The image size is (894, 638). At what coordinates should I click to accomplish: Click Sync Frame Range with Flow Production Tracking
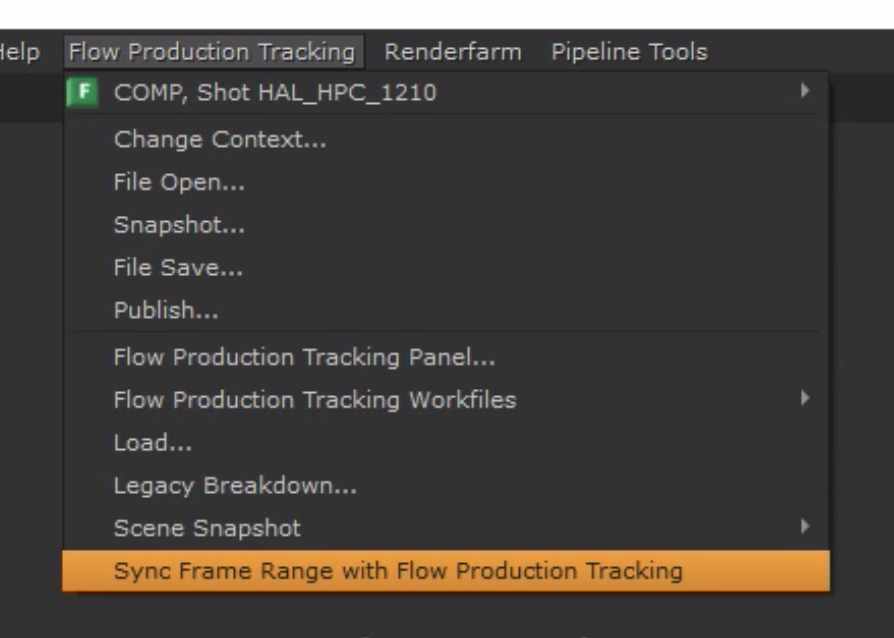coord(398,571)
